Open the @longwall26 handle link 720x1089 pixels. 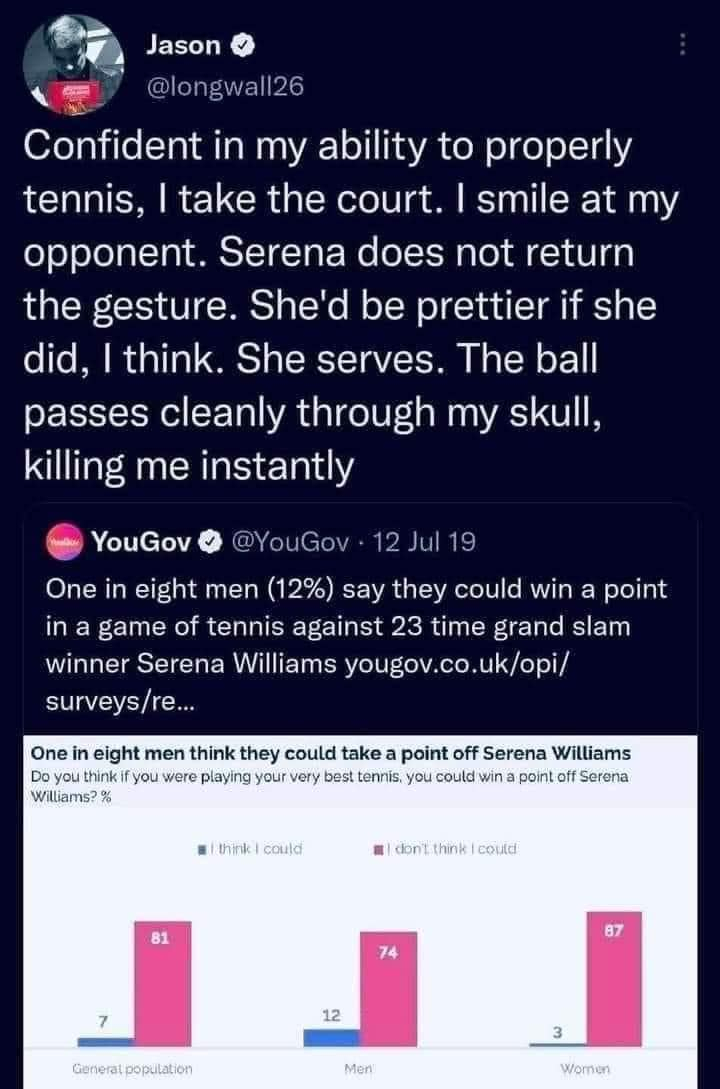click(225, 85)
